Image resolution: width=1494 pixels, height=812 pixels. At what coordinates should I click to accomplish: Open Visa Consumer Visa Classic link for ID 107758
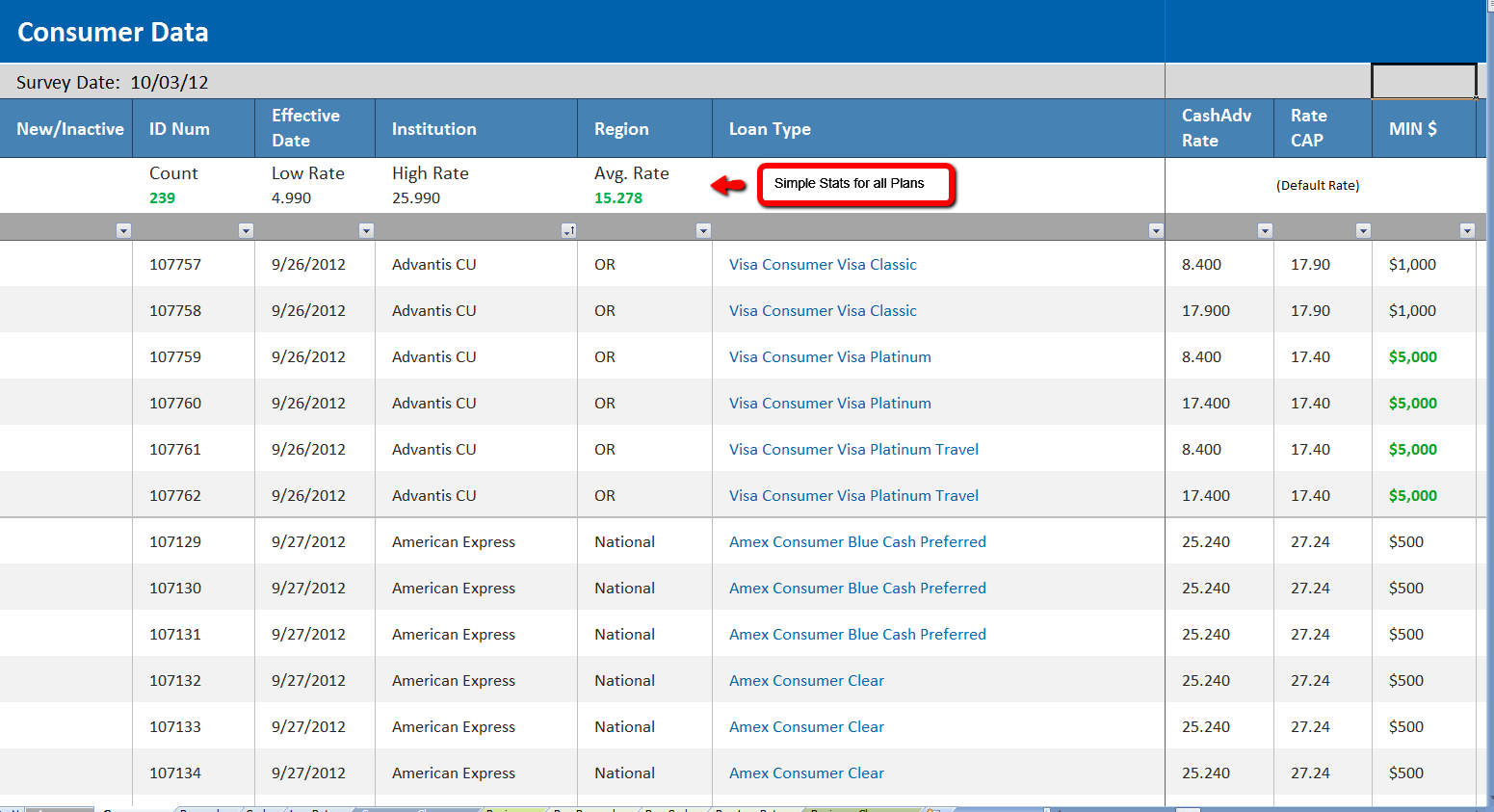823,310
